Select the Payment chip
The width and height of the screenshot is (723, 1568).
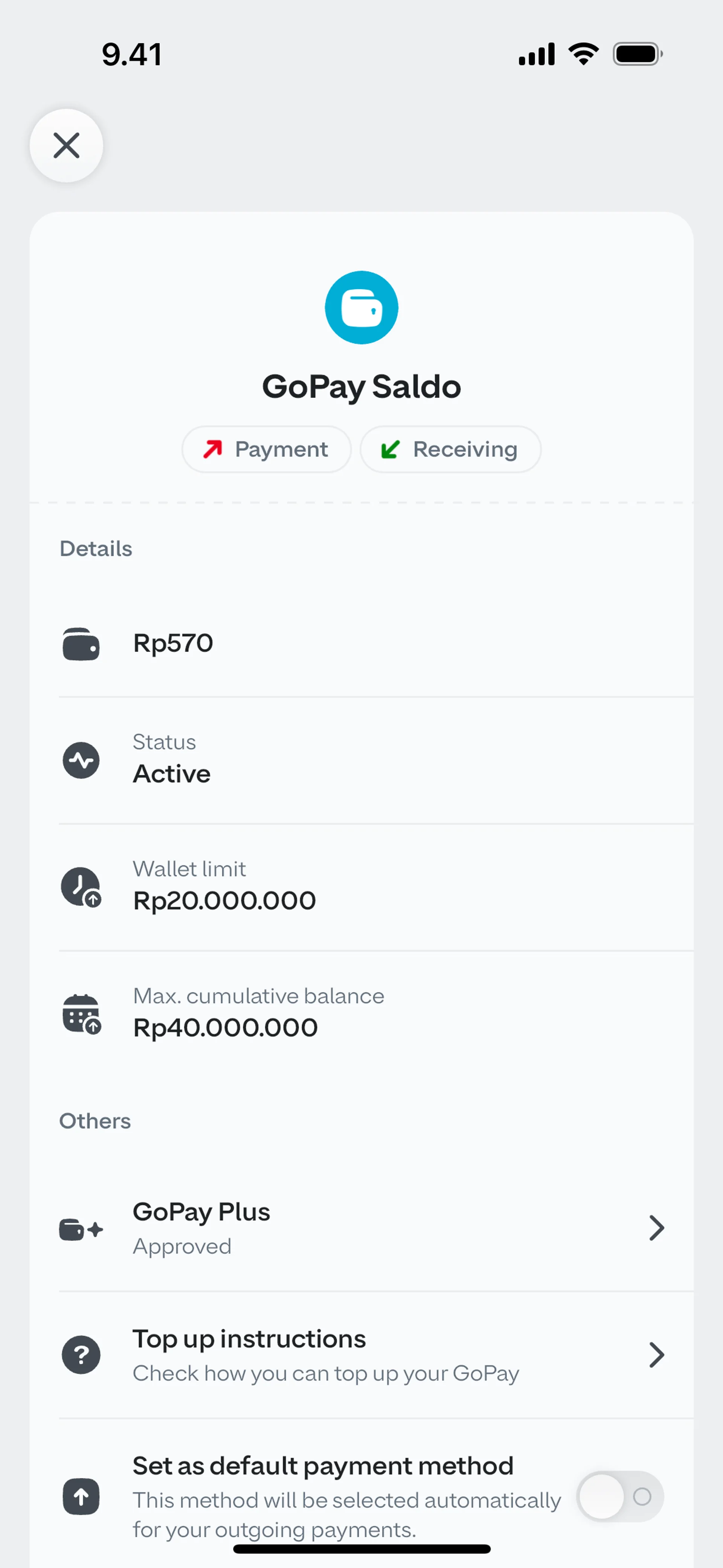coord(267,449)
